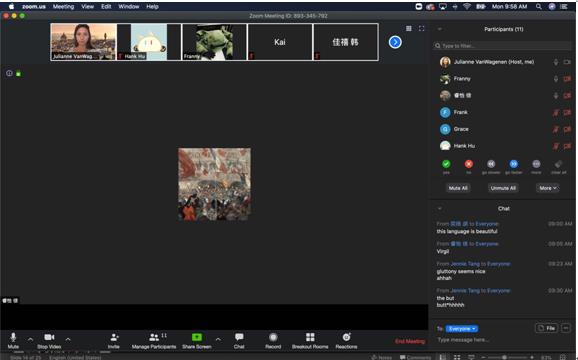Open the Meeting menu in menu bar
The width and height of the screenshot is (578, 360).
tap(63, 6)
